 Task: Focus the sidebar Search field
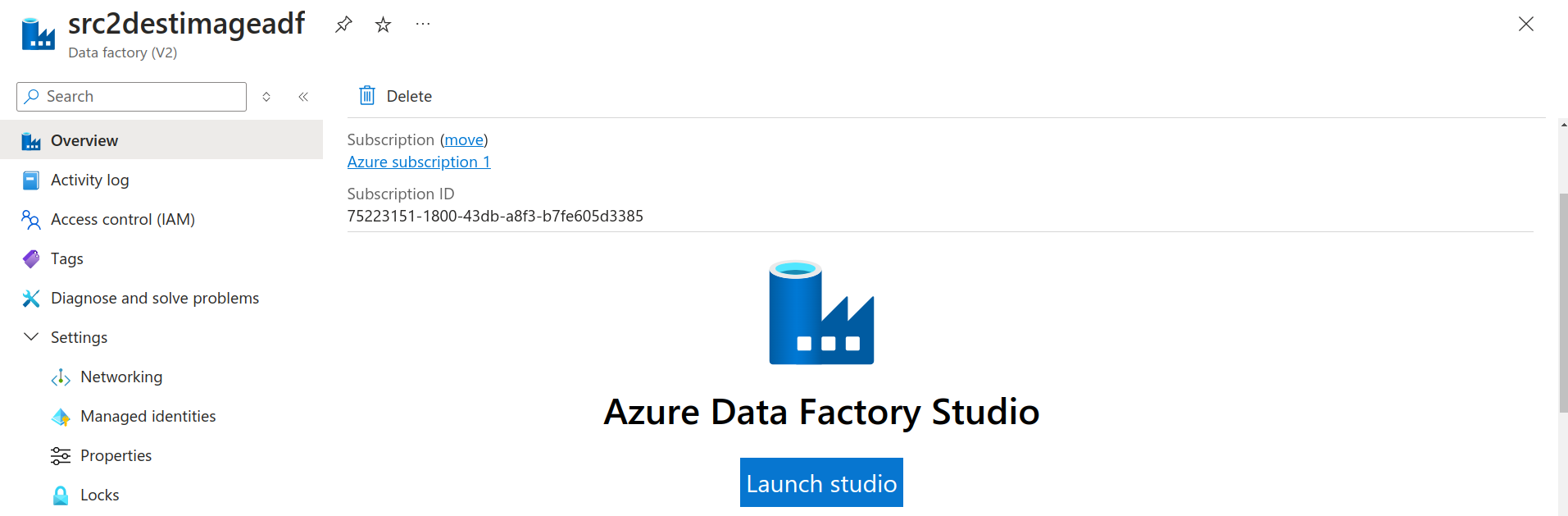point(131,97)
